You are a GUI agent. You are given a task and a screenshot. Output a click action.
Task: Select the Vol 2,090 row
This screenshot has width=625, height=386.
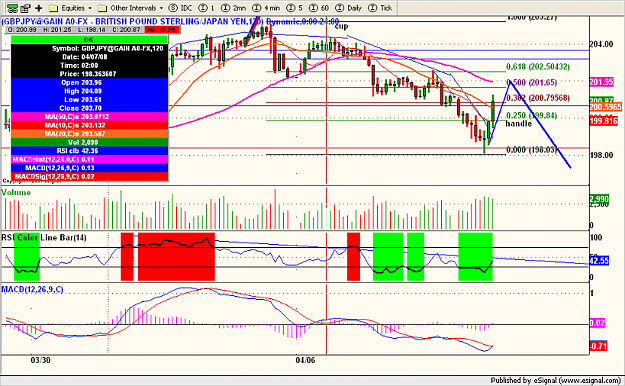pos(89,142)
